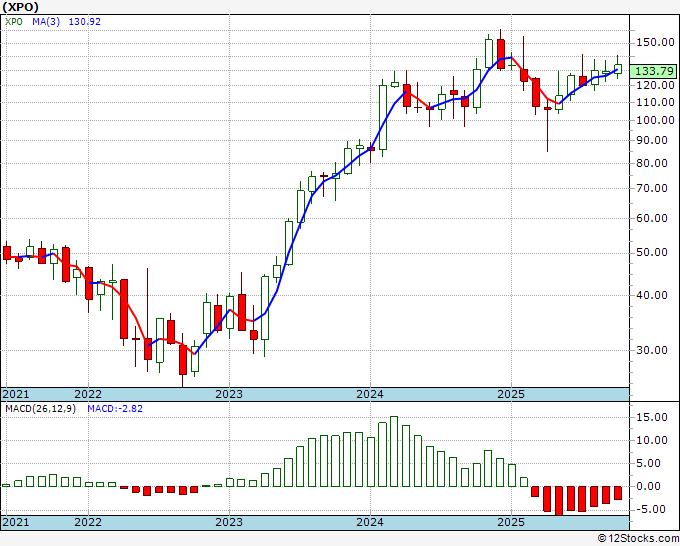This screenshot has width=680, height=546.
Task: Click the (XPO) chart title
Action: point(20,7)
